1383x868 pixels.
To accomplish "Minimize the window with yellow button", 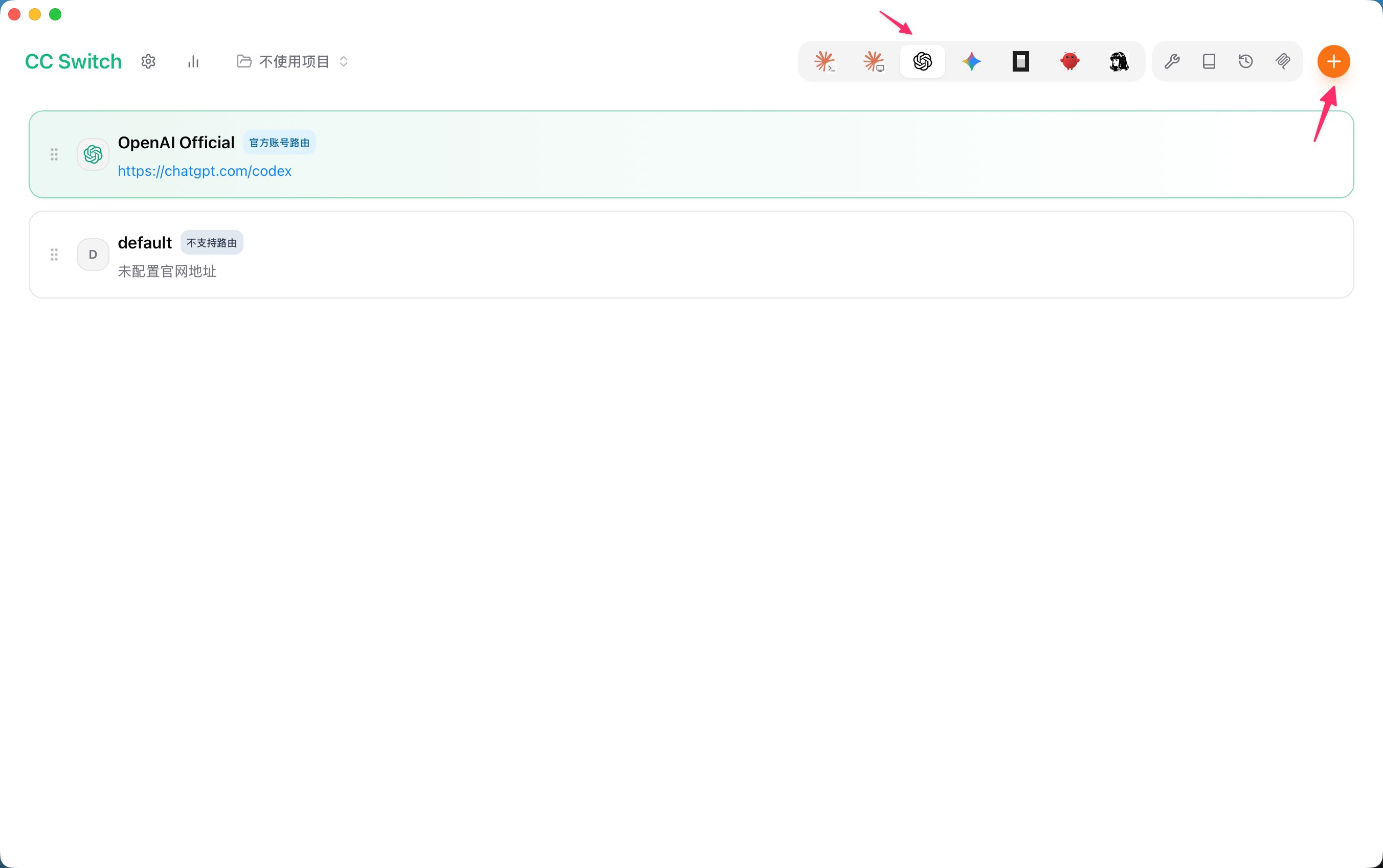I will coord(35,14).
